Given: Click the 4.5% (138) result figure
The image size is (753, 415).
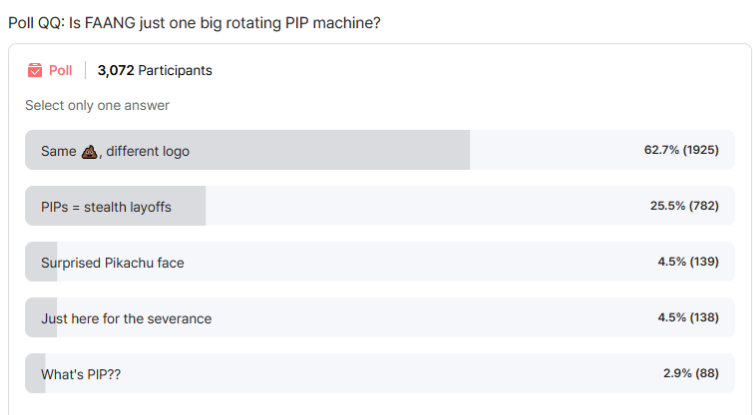Looking at the screenshot, I should [x=688, y=317].
